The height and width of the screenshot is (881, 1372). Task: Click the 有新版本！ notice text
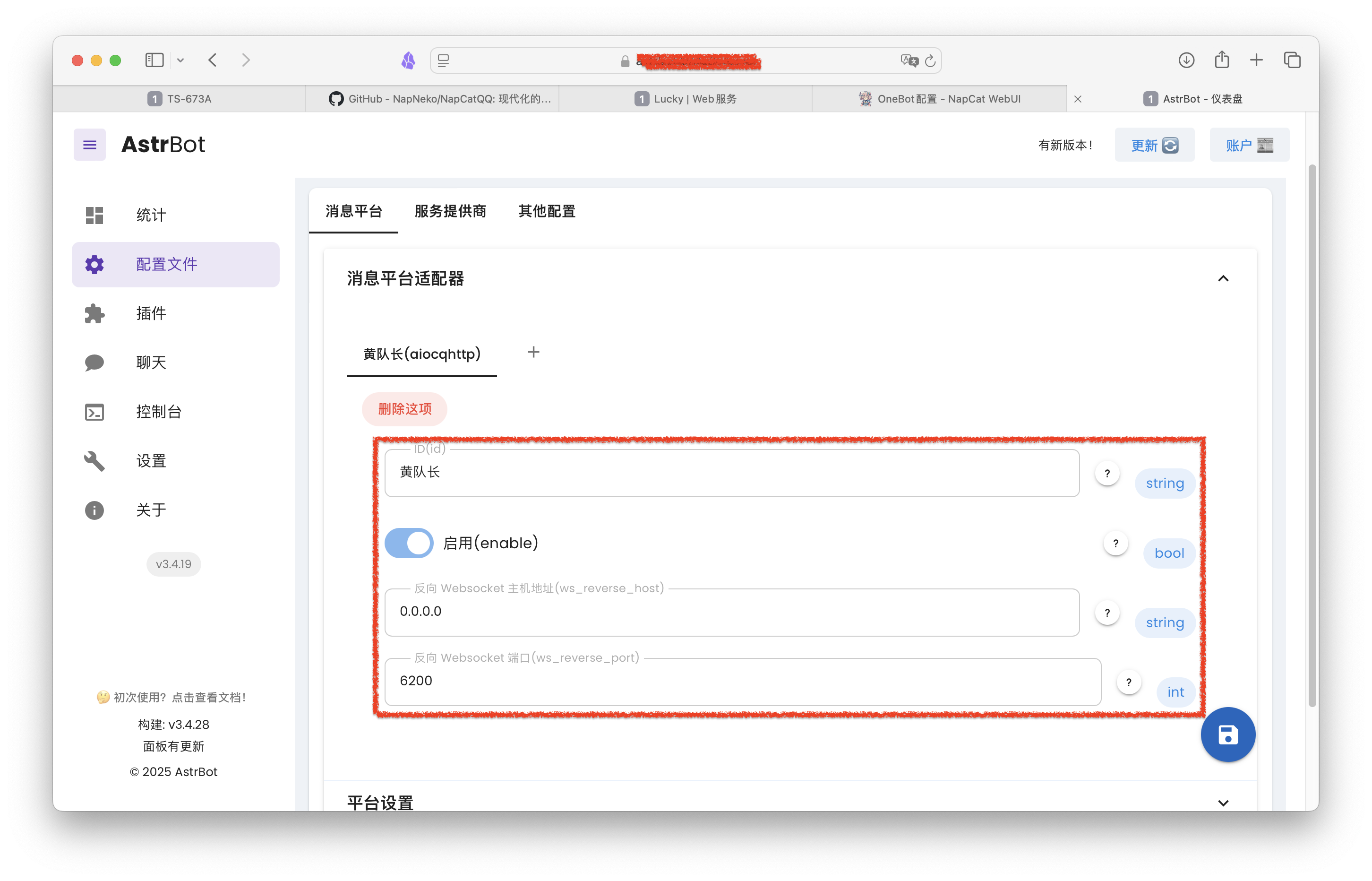point(1065,145)
